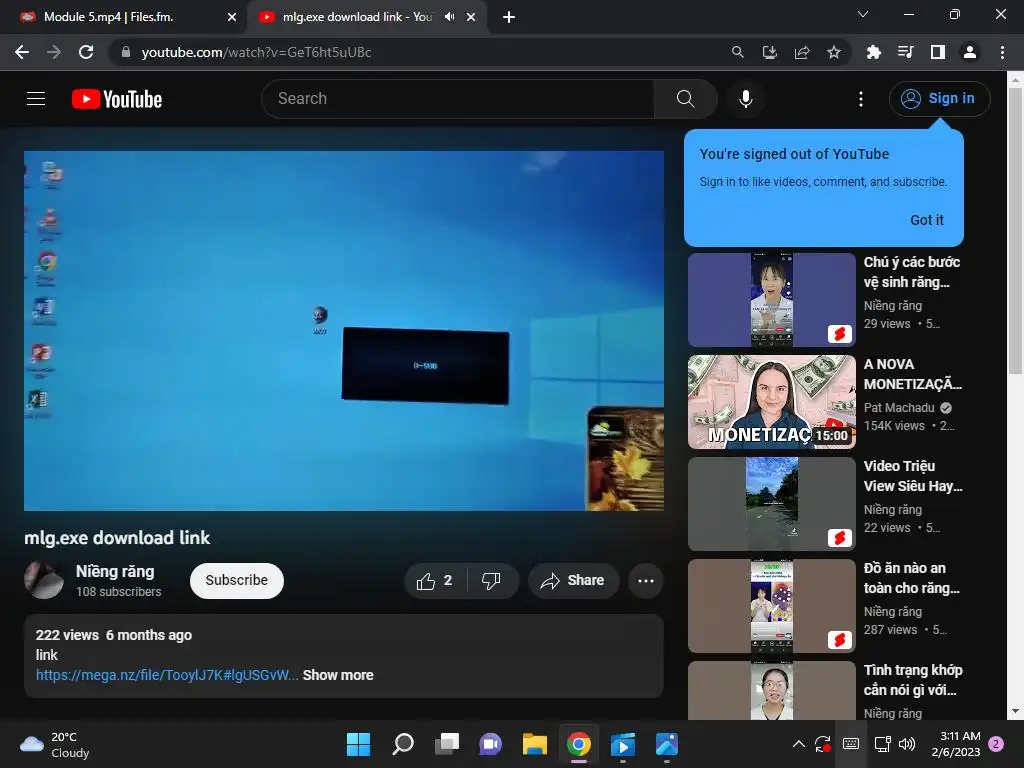Open 'Tình trạng khớp cắn' video title
The image size is (1024, 768).
[913, 680]
